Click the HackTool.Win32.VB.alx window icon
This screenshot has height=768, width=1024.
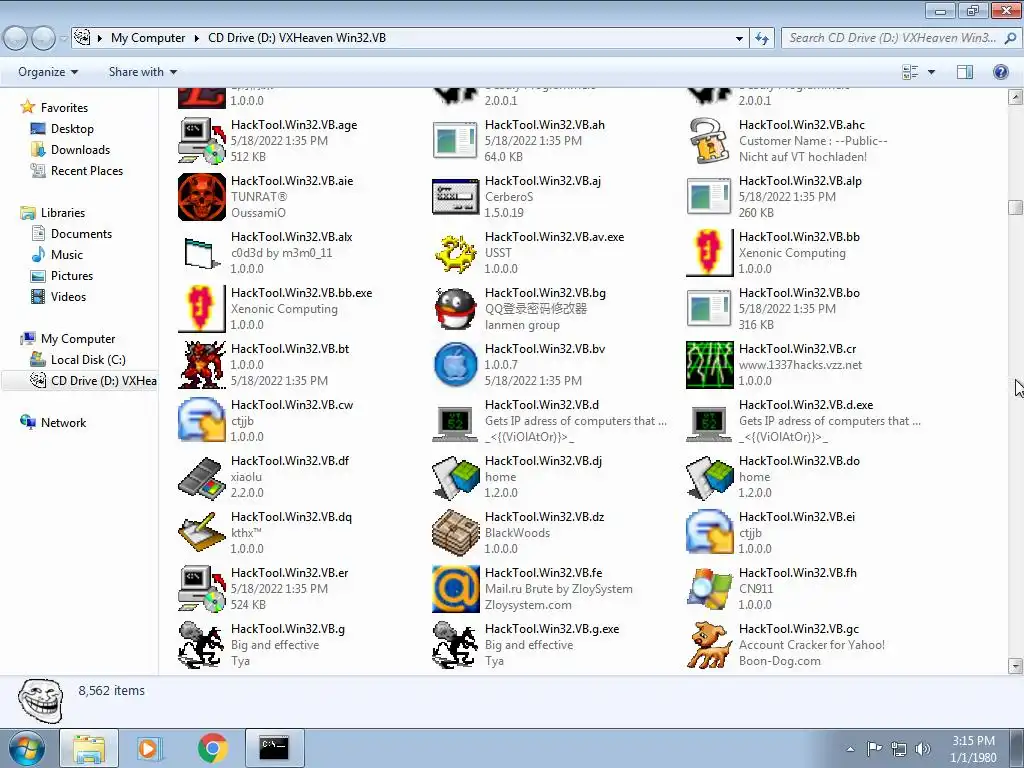pos(202,253)
